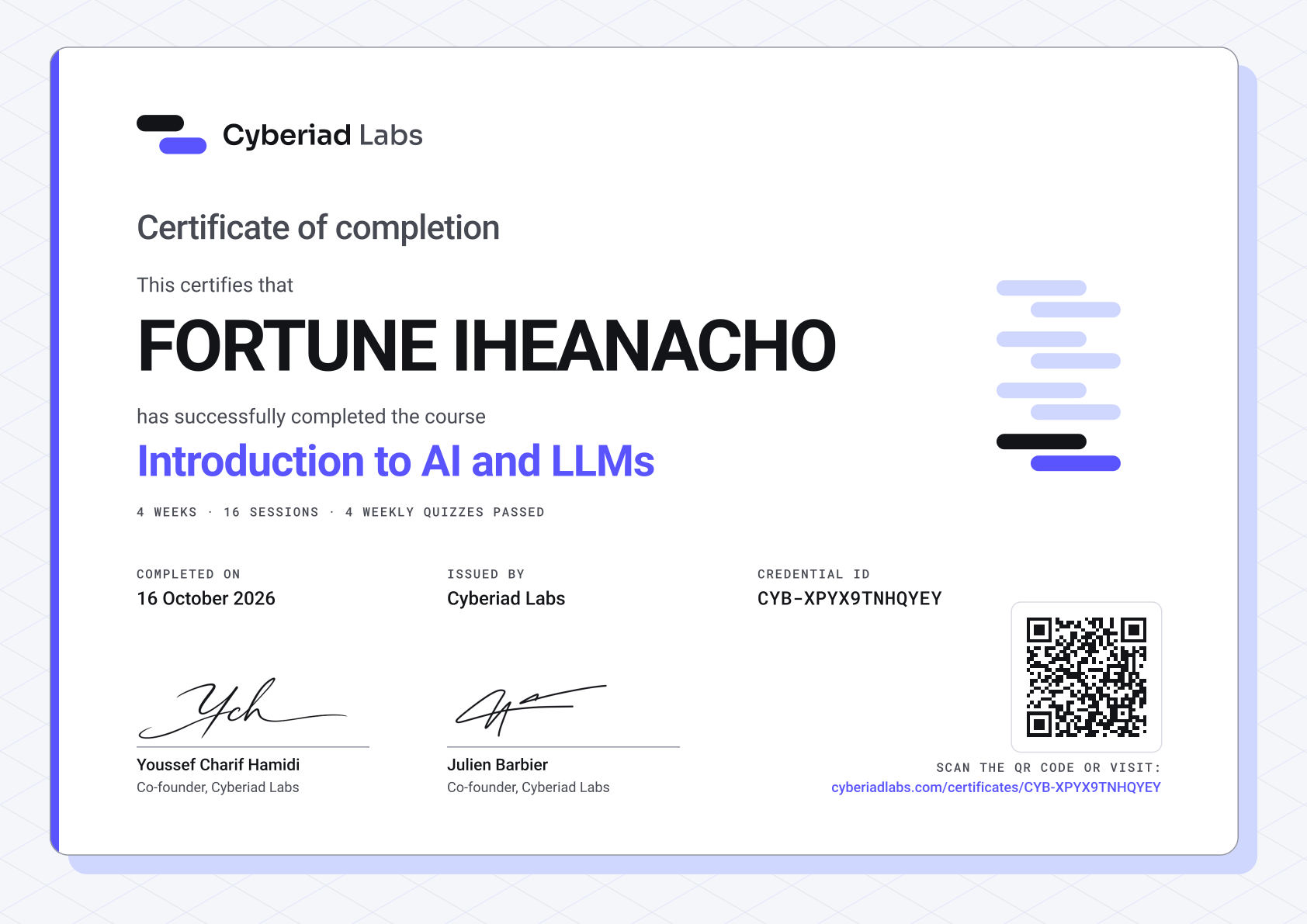
Task: Click the 'Certificate of completion' heading
Action: [x=318, y=227]
